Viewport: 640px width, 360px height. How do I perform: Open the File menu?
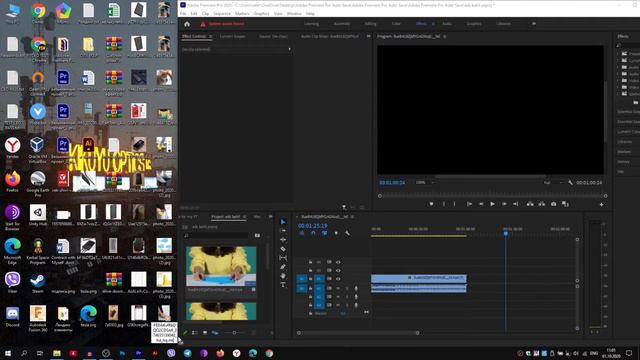point(183,13)
